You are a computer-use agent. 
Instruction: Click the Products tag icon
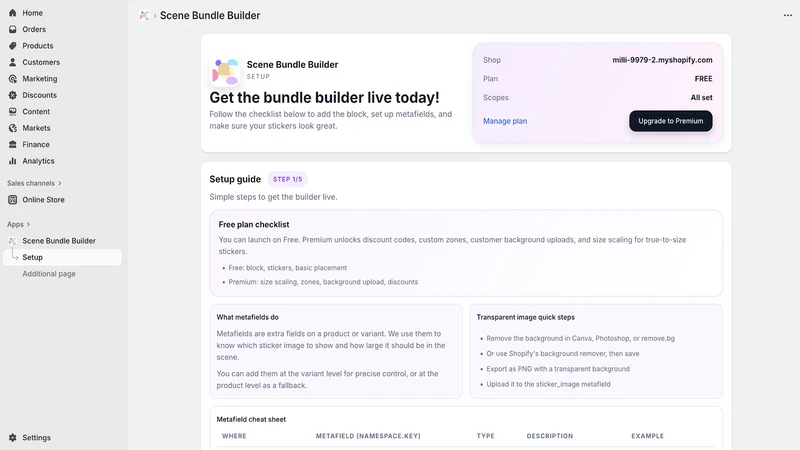point(13,45)
